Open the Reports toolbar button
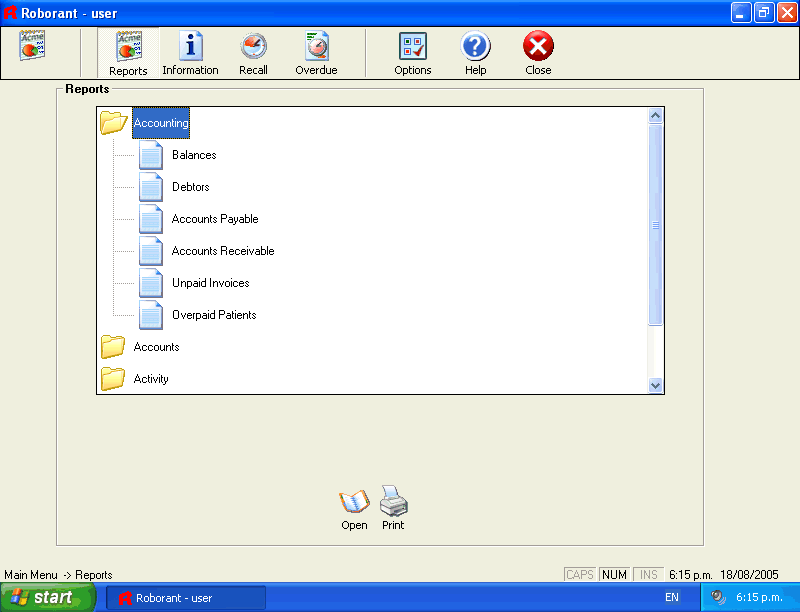 (128, 53)
